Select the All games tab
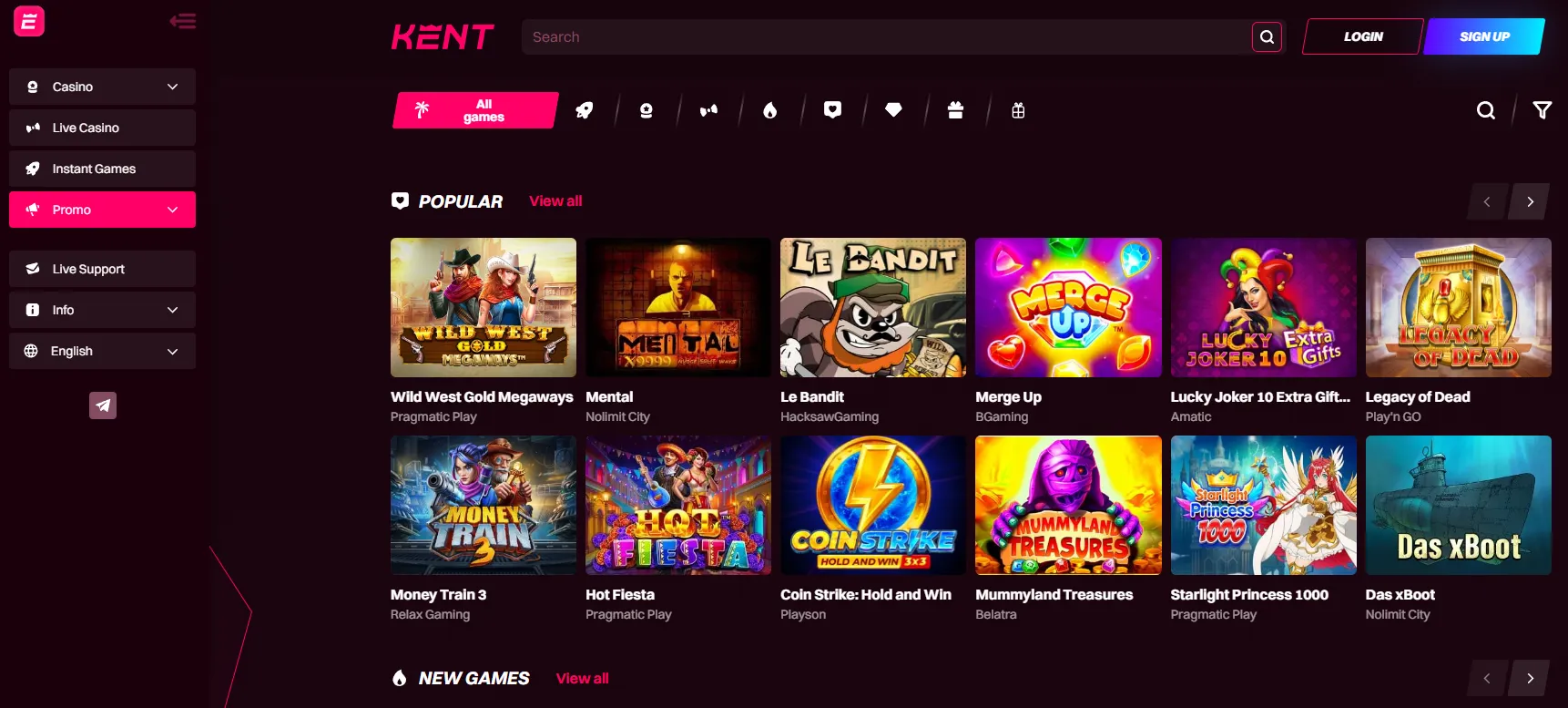The width and height of the screenshot is (1568, 708). click(x=475, y=110)
